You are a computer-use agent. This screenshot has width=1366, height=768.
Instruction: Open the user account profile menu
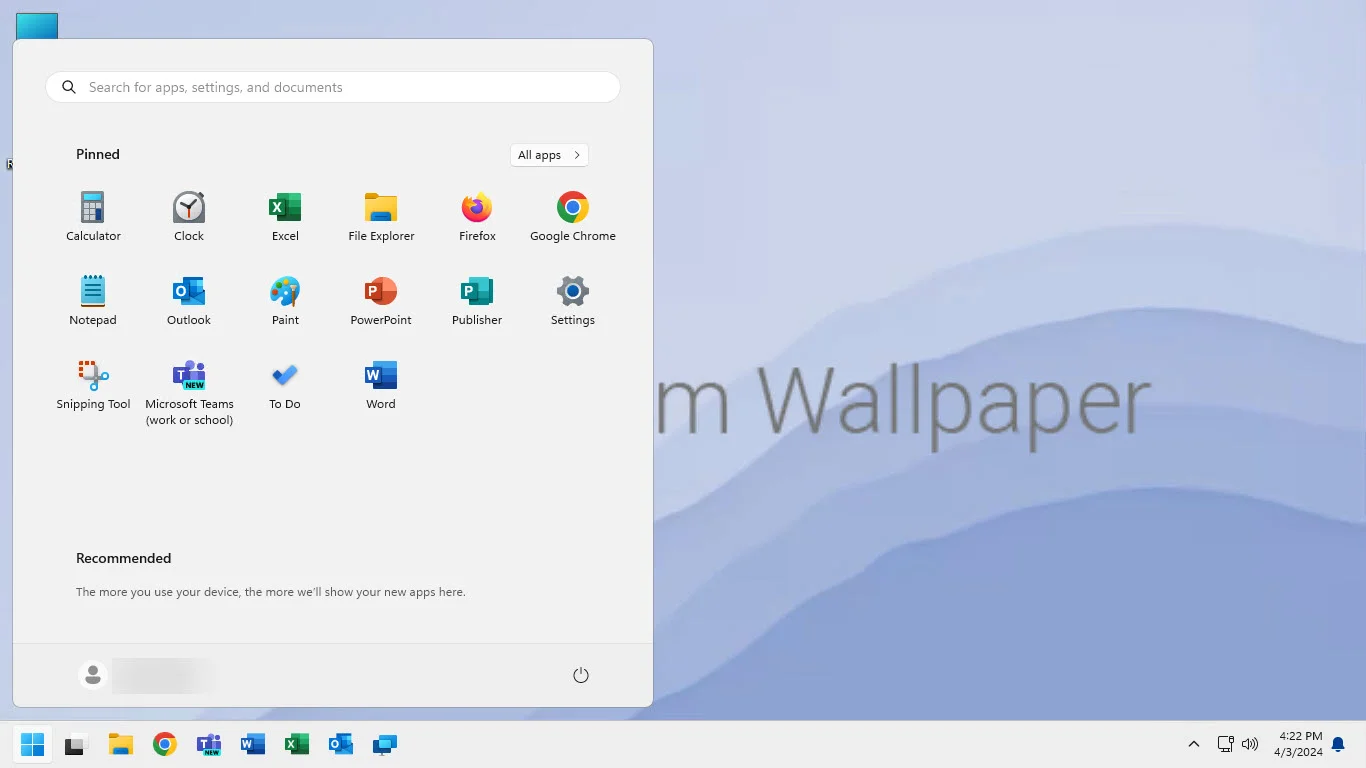pos(146,676)
